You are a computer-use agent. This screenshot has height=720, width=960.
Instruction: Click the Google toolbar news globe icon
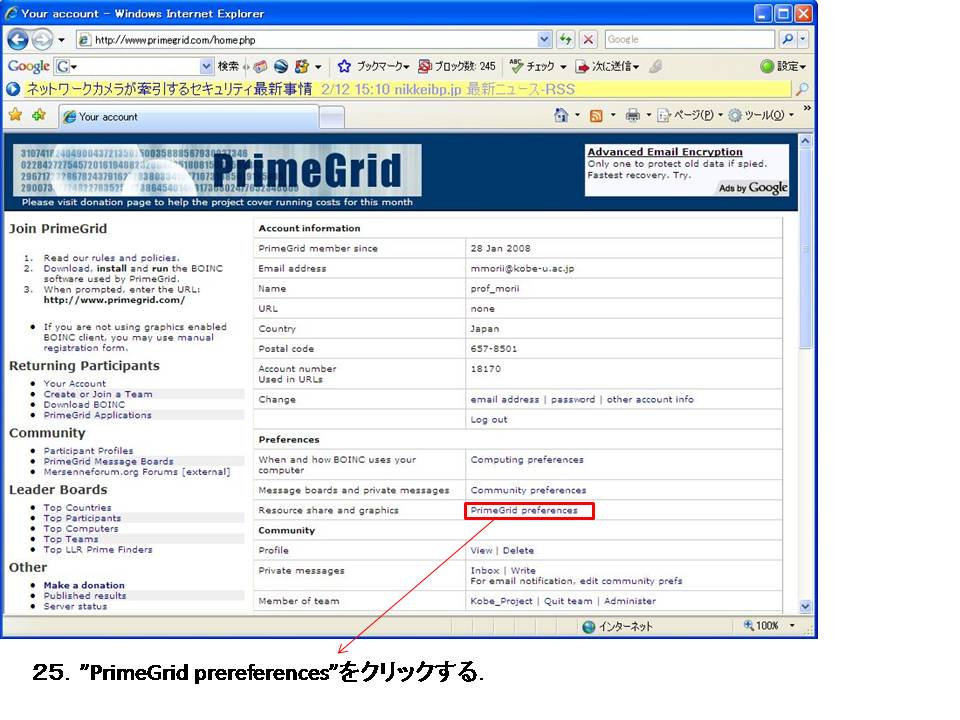281,66
